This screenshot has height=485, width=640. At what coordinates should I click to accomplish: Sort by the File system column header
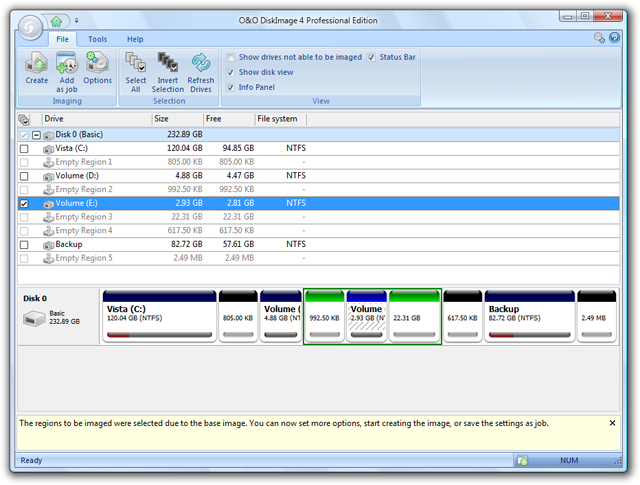[281, 119]
